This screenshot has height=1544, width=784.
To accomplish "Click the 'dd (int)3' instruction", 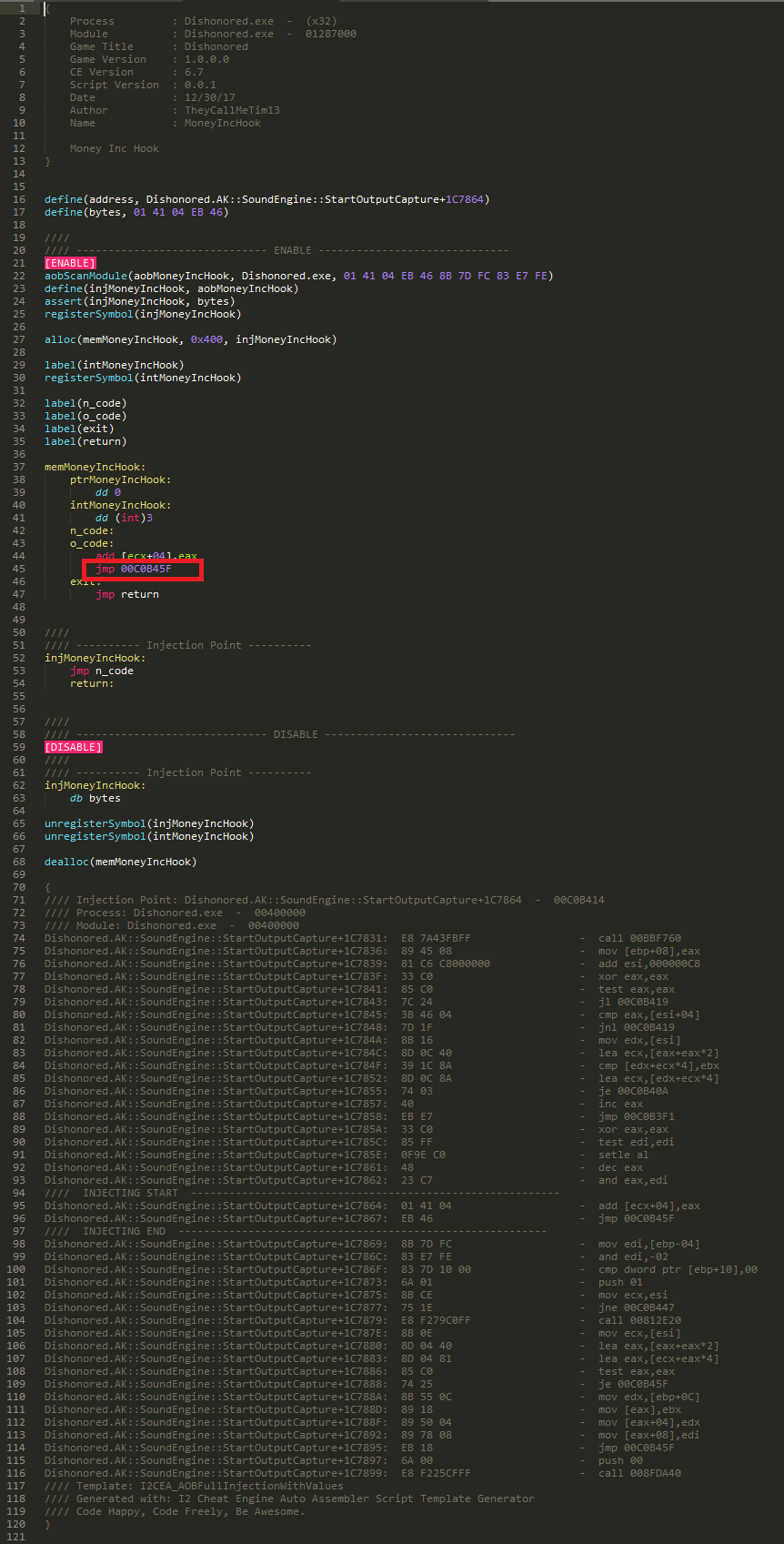I will (124, 518).
